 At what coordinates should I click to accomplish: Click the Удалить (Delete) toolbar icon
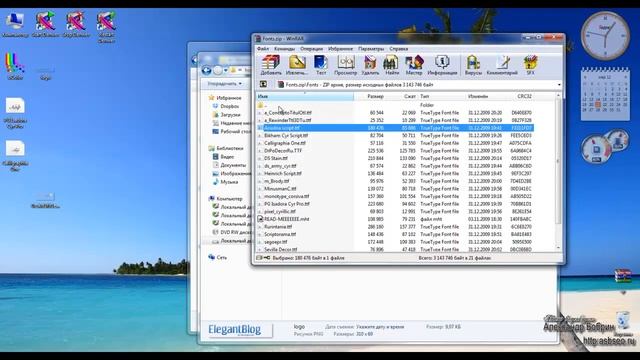coord(370,65)
